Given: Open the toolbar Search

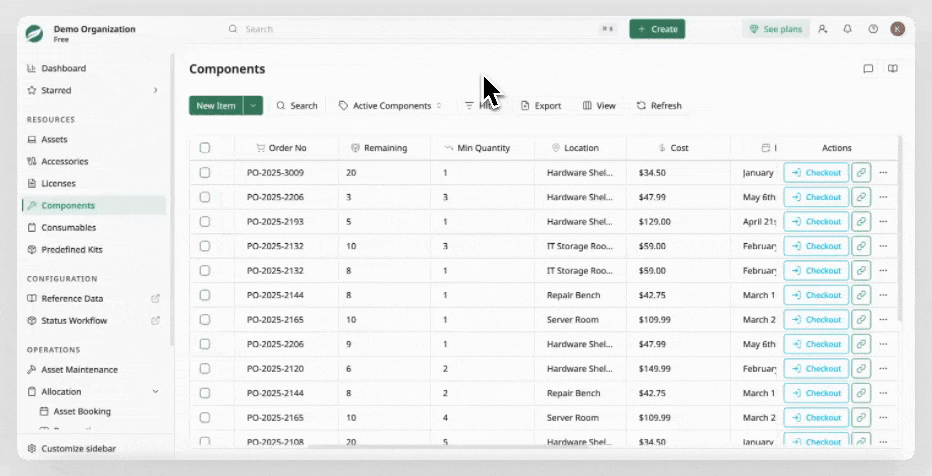Looking at the screenshot, I should [x=297, y=106].
